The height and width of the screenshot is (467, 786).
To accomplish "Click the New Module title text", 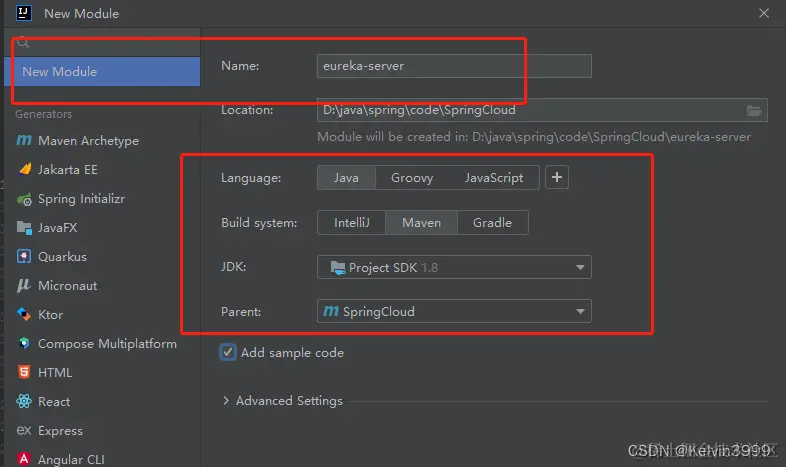I will pos(81,14).
